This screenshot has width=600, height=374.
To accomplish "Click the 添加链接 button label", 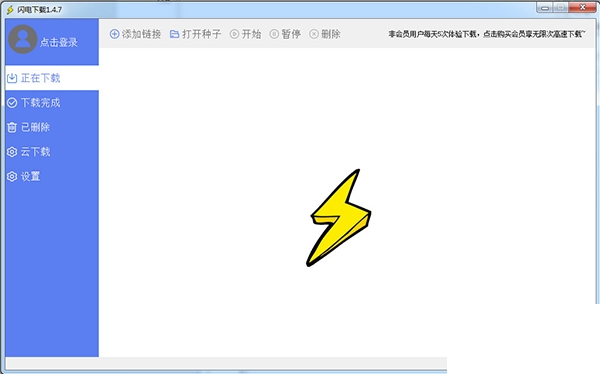I will 141,34.
